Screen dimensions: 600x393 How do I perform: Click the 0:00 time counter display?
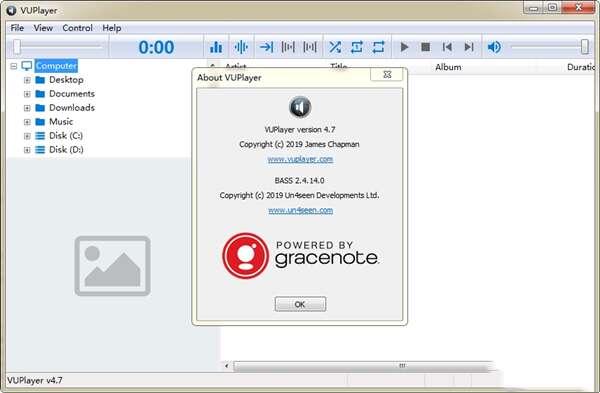pyautogui.click(x=156, y=47)
